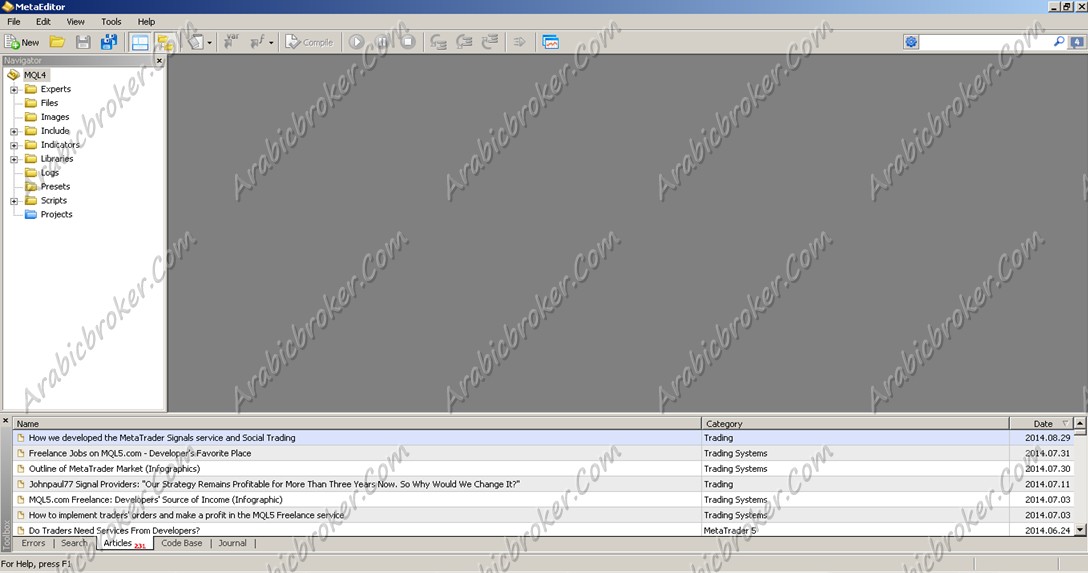Switch to the Code Base tab
This screenshot has height=573, width=1088.
[182, 543]
